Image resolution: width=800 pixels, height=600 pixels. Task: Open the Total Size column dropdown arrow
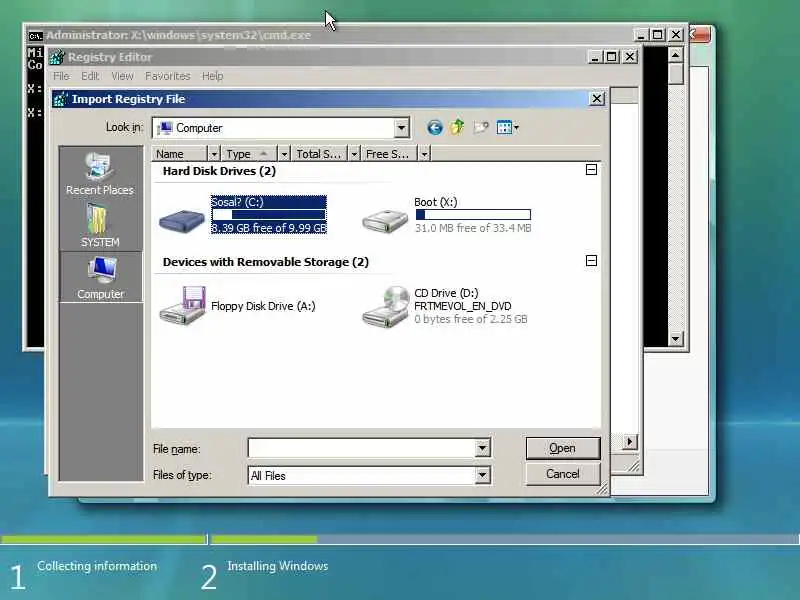[x=354, y=154]
